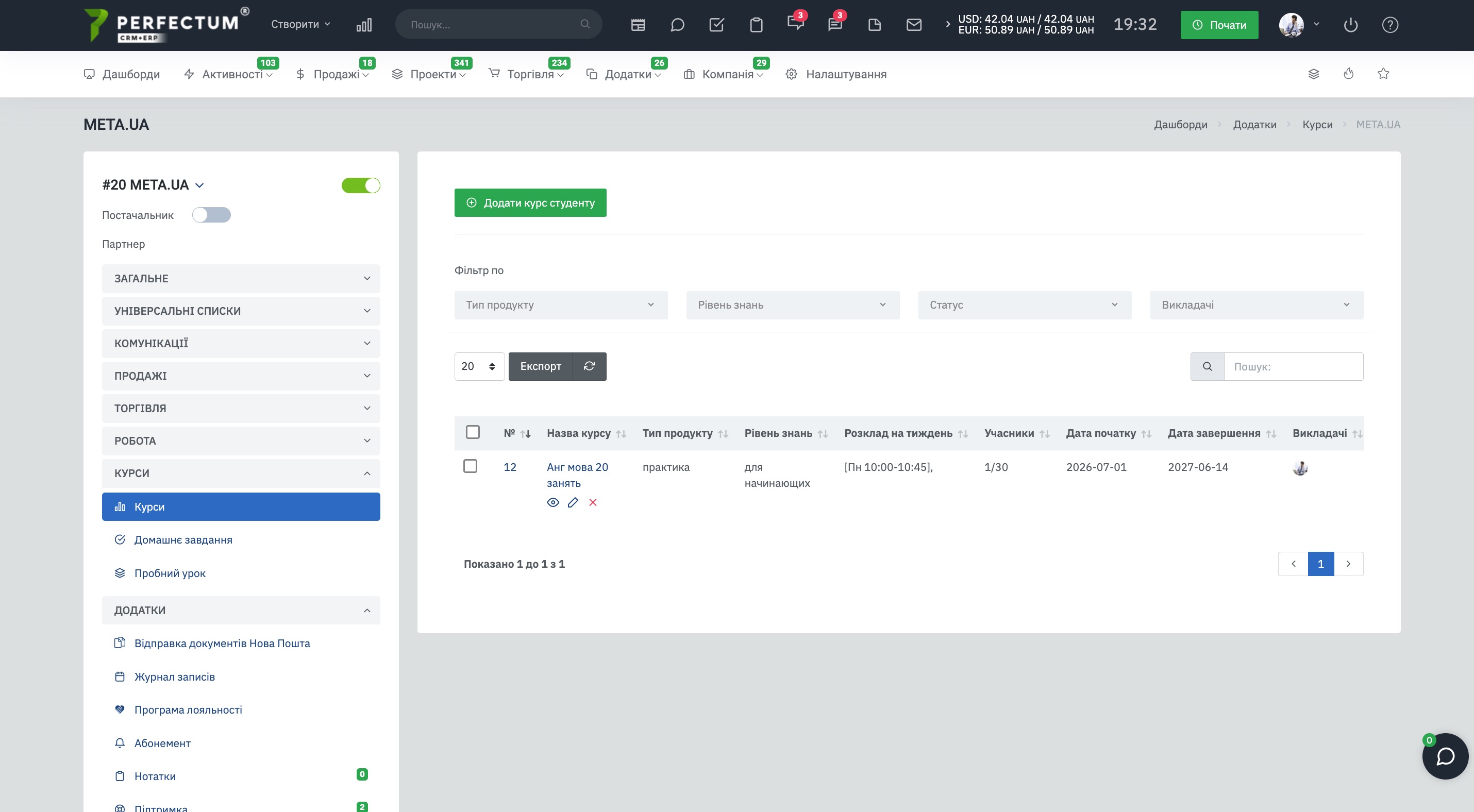Click the favorites star icon

click(1383, 74)
